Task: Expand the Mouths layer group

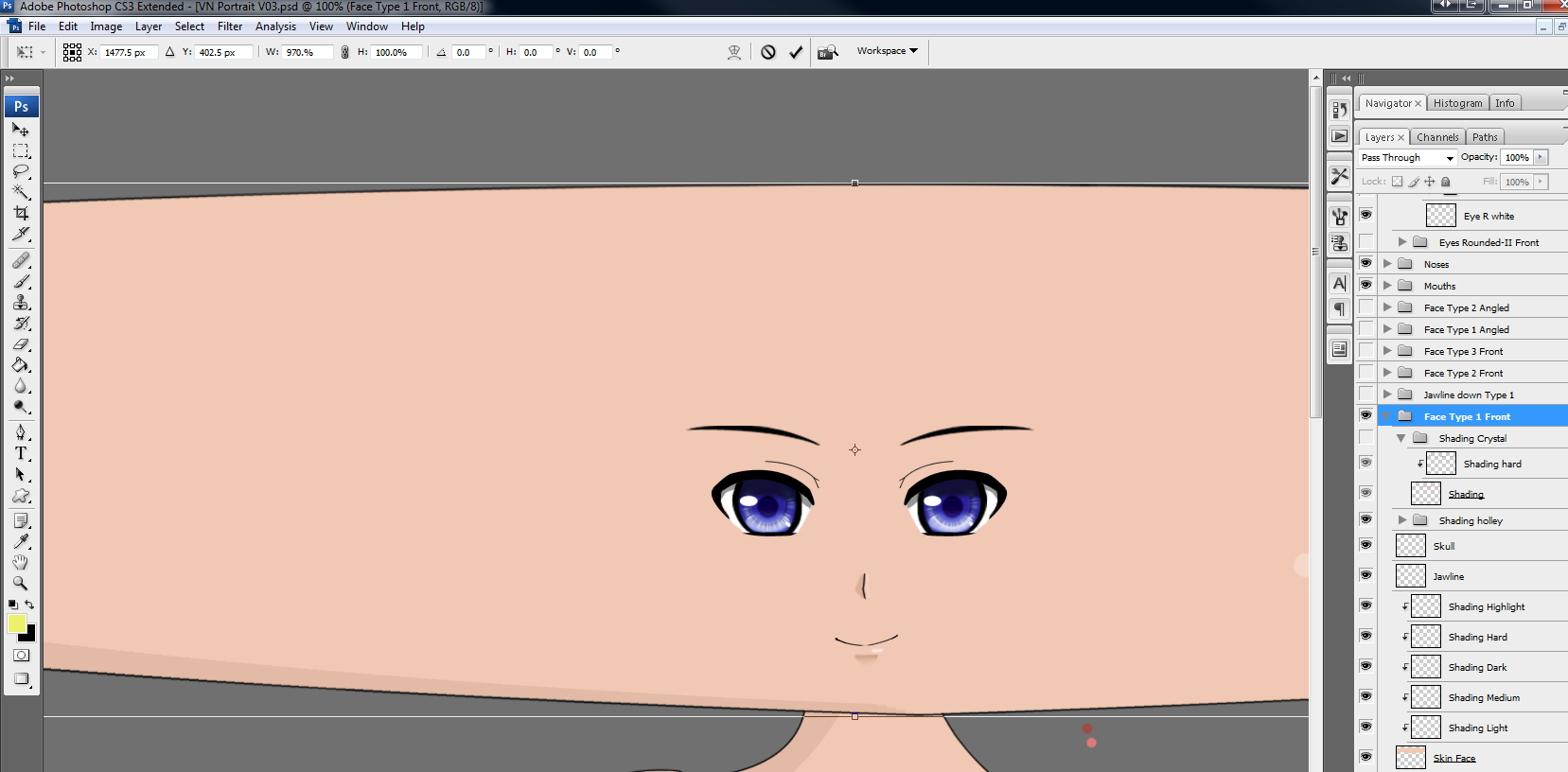Action: pyautogui.click(x=1387, y=286)
